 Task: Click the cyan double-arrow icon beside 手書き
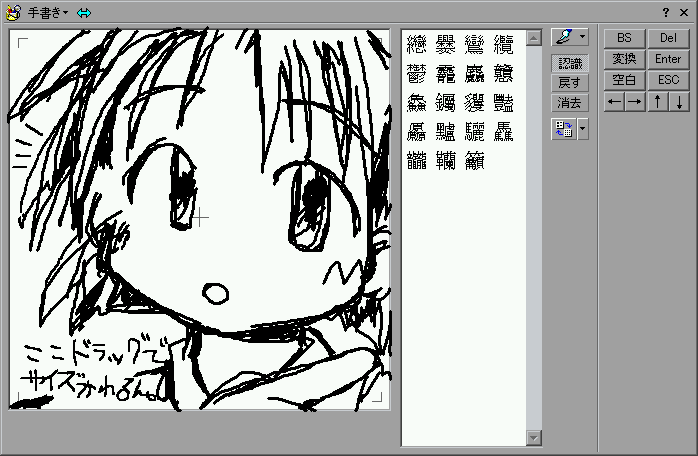click(84, 13)
